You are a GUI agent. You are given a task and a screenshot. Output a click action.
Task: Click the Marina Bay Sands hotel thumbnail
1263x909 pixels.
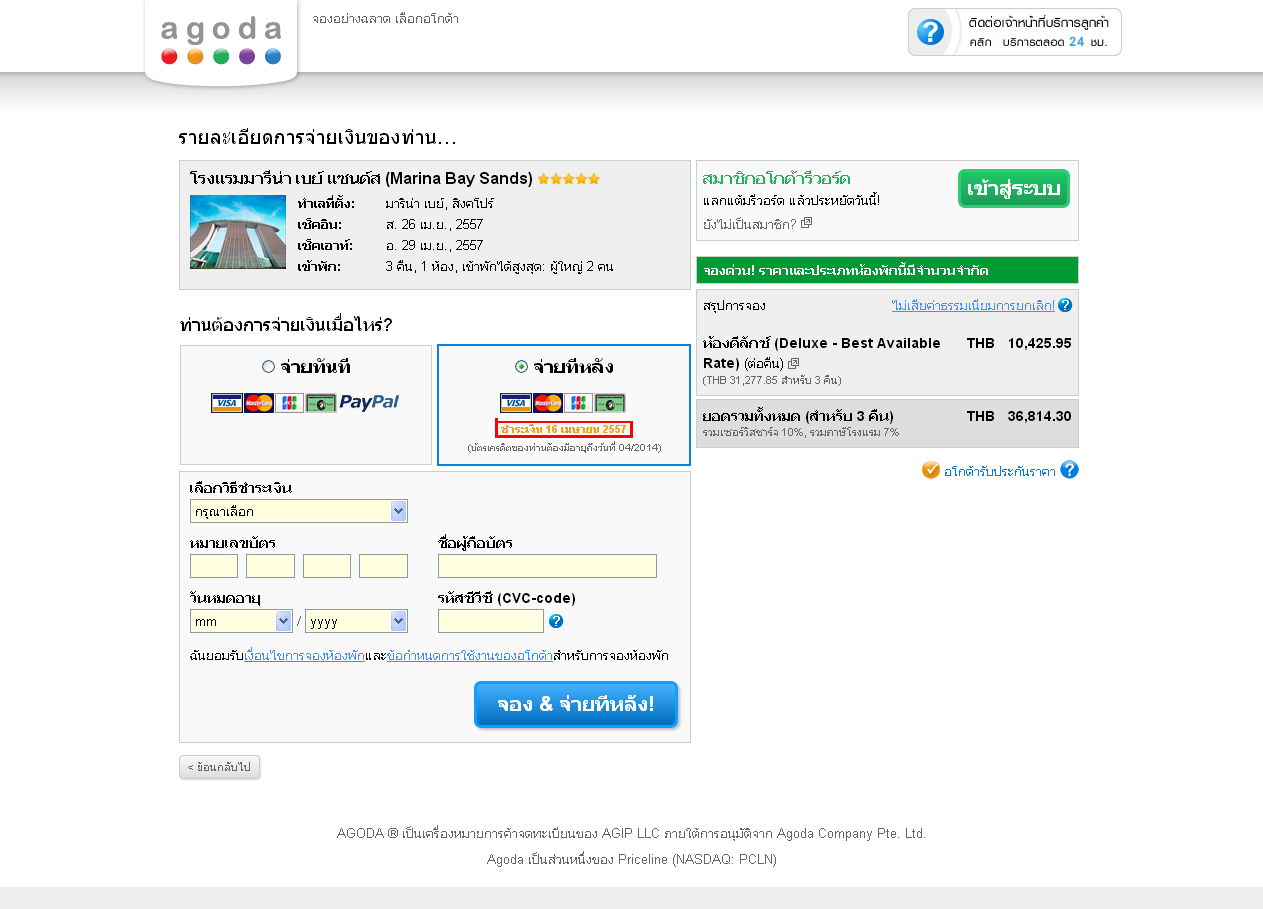pyautogui.click(x=238, y=232)
